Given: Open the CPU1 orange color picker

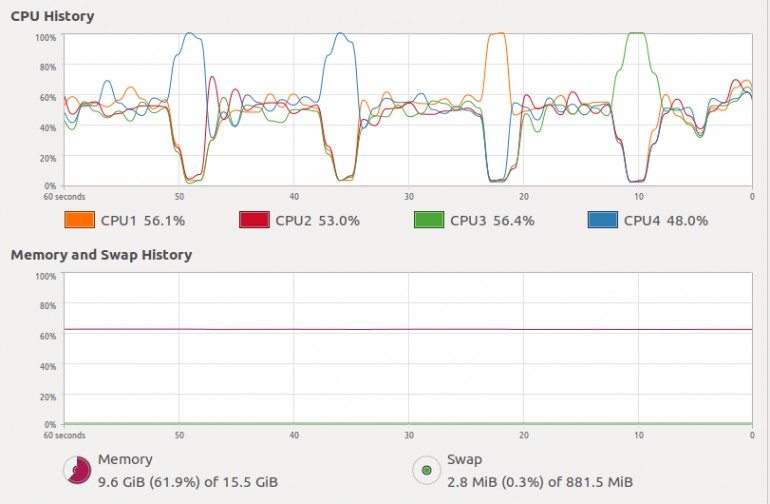Looking at the screenshot, I should point(80,220).
